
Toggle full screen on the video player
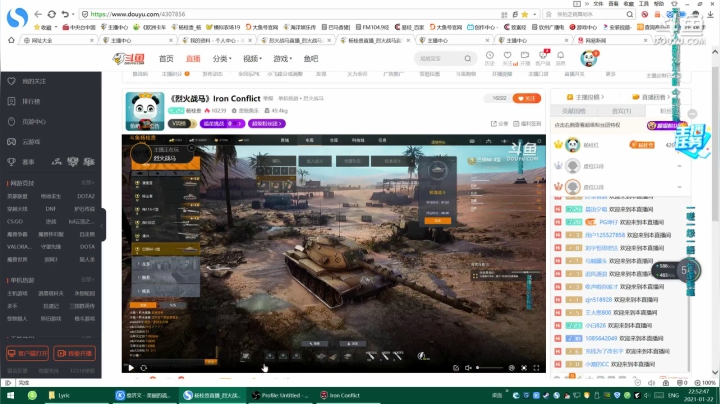(x=536, y=368)
